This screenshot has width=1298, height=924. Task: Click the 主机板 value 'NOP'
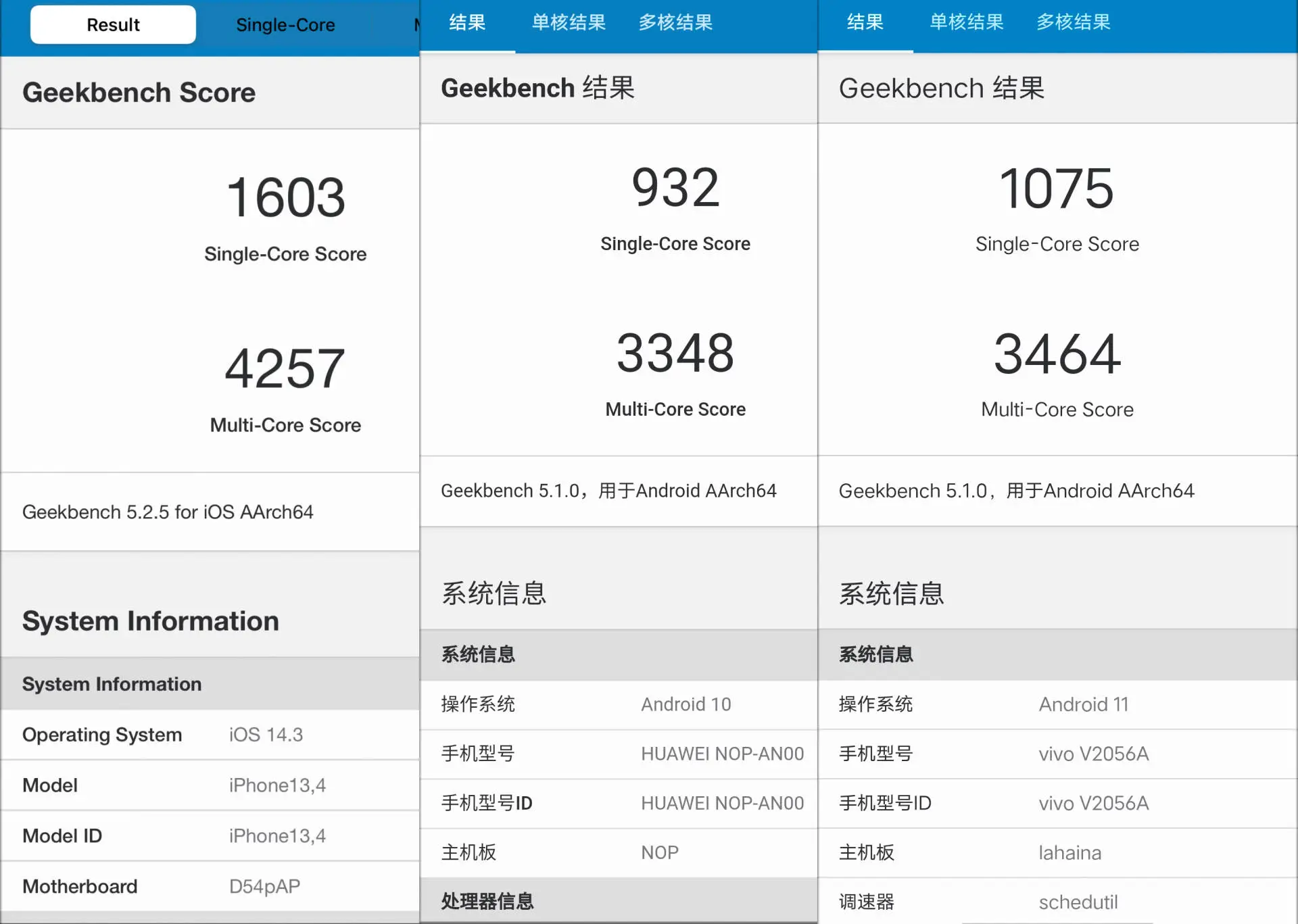pyautogui.click(x=659, y=852)
